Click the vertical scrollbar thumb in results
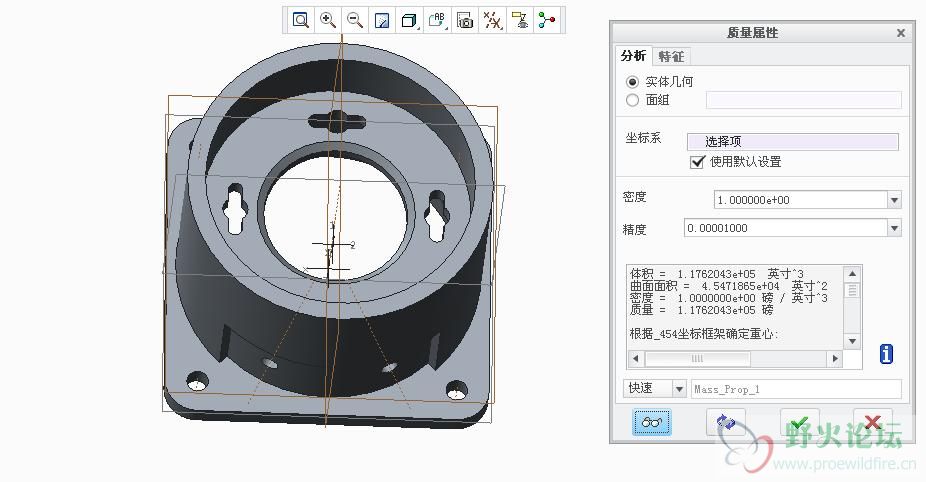 click(x=852, y=290)
